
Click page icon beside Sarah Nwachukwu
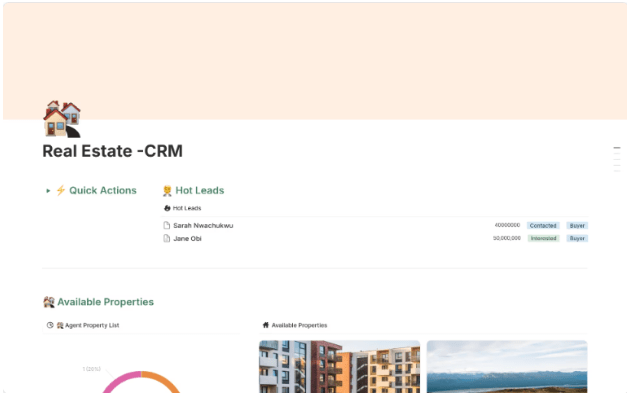[167, 225]
